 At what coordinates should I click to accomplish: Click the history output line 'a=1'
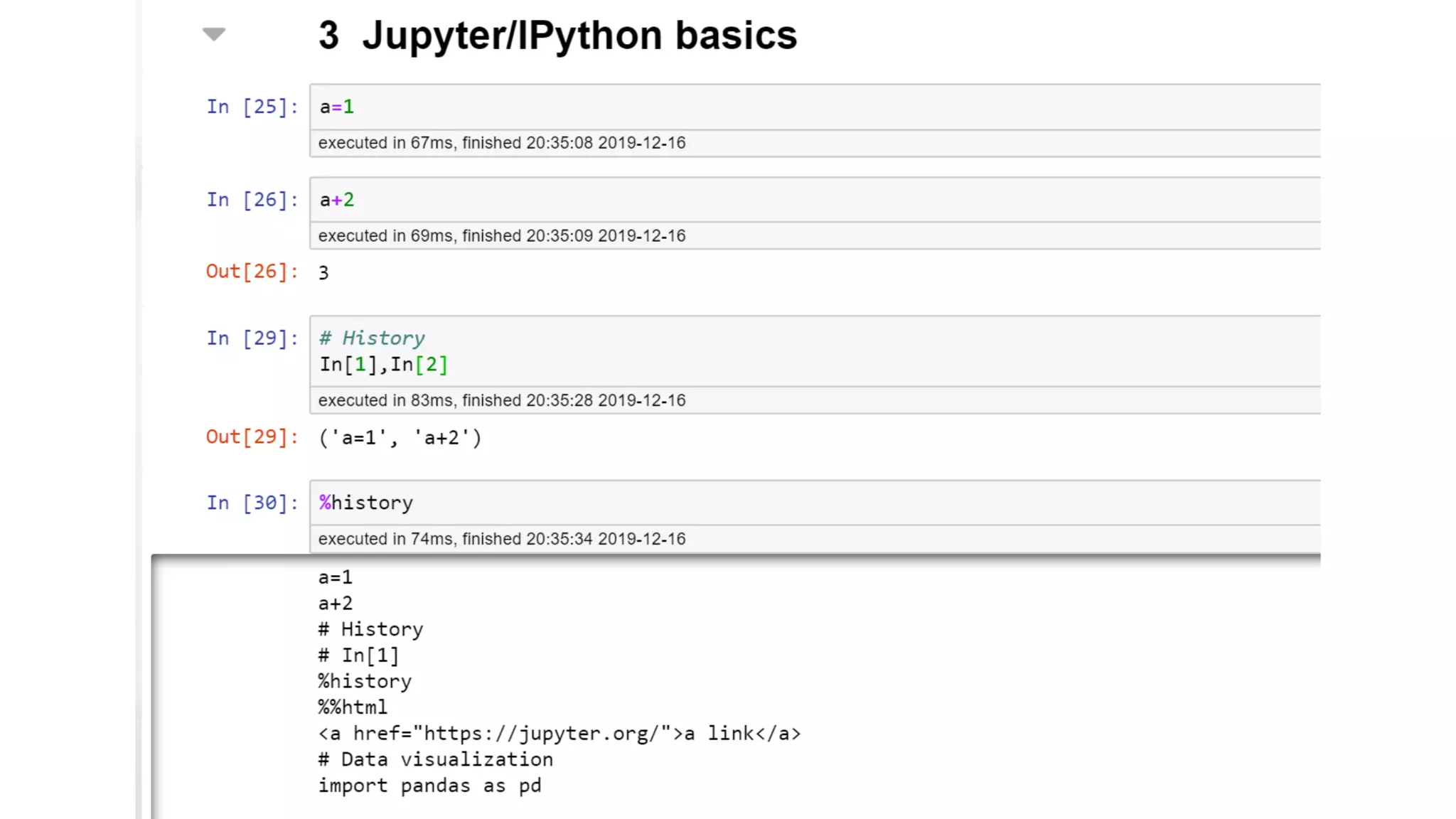336,577
